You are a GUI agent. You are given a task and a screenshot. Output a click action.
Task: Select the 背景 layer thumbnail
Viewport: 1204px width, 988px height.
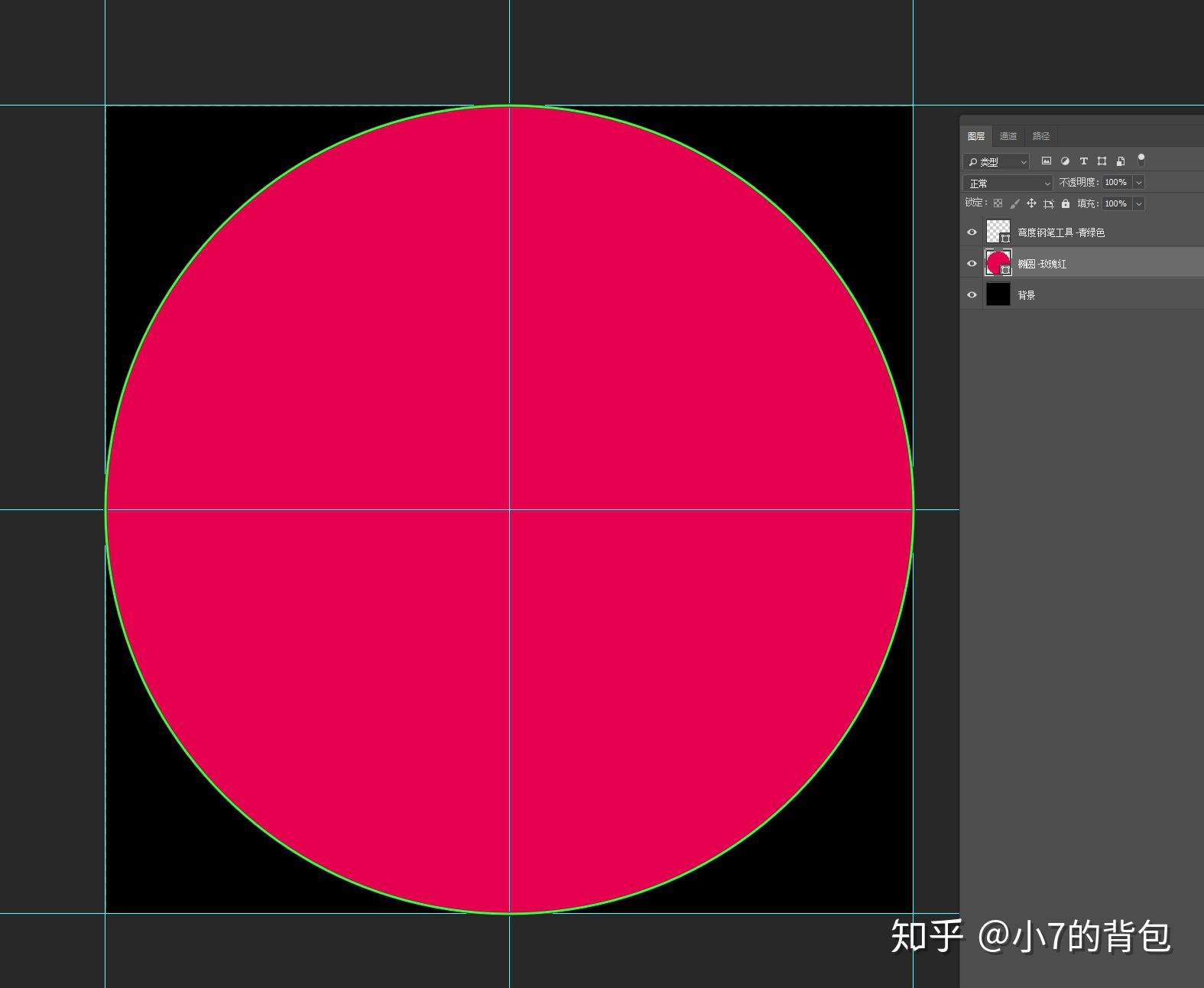tap(998, 294)
